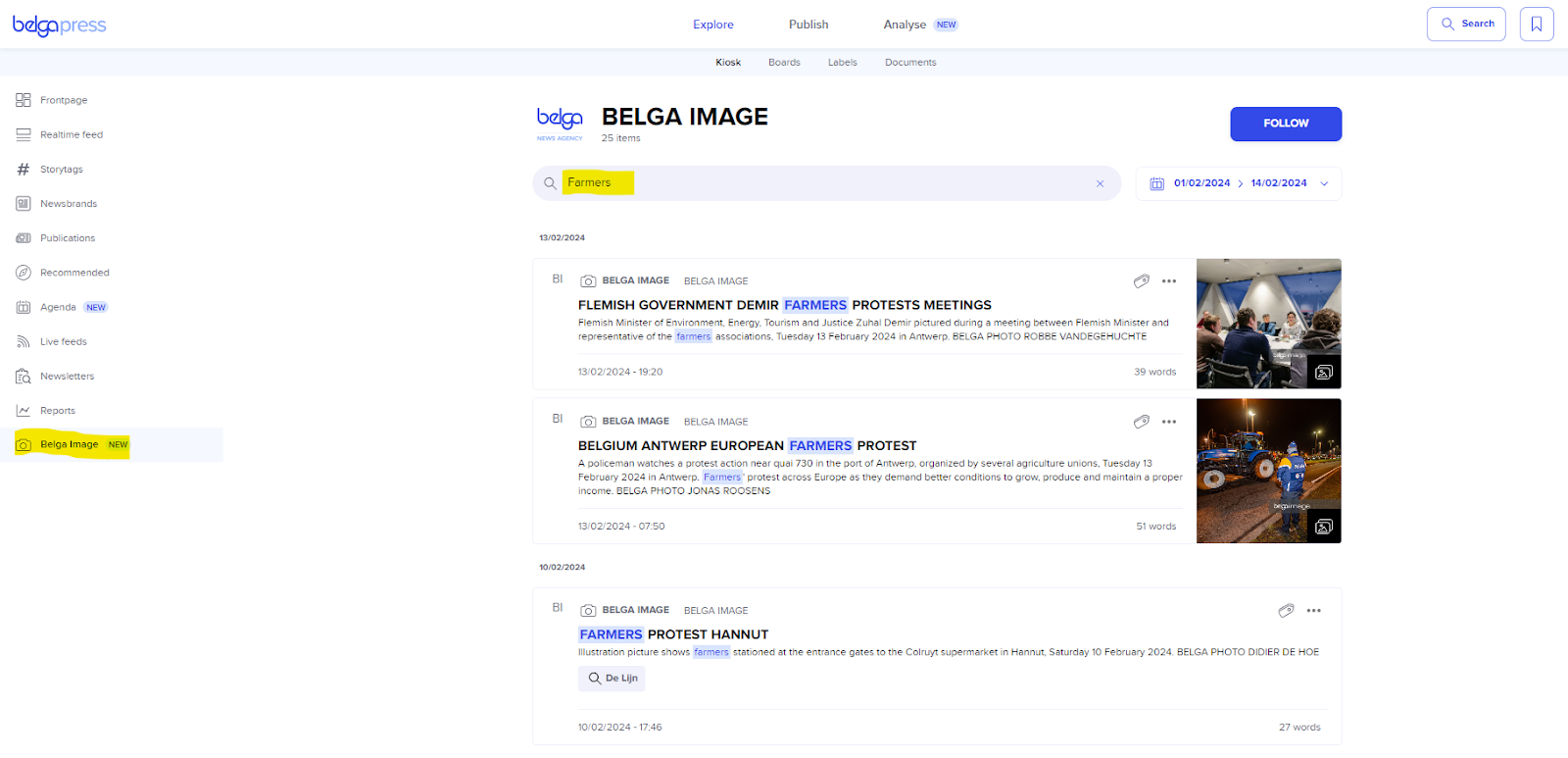Image resolution: width=1568 pixels, height=758 pixels.
Task: Open the Explore menu
Action: (x=713, y=25)
